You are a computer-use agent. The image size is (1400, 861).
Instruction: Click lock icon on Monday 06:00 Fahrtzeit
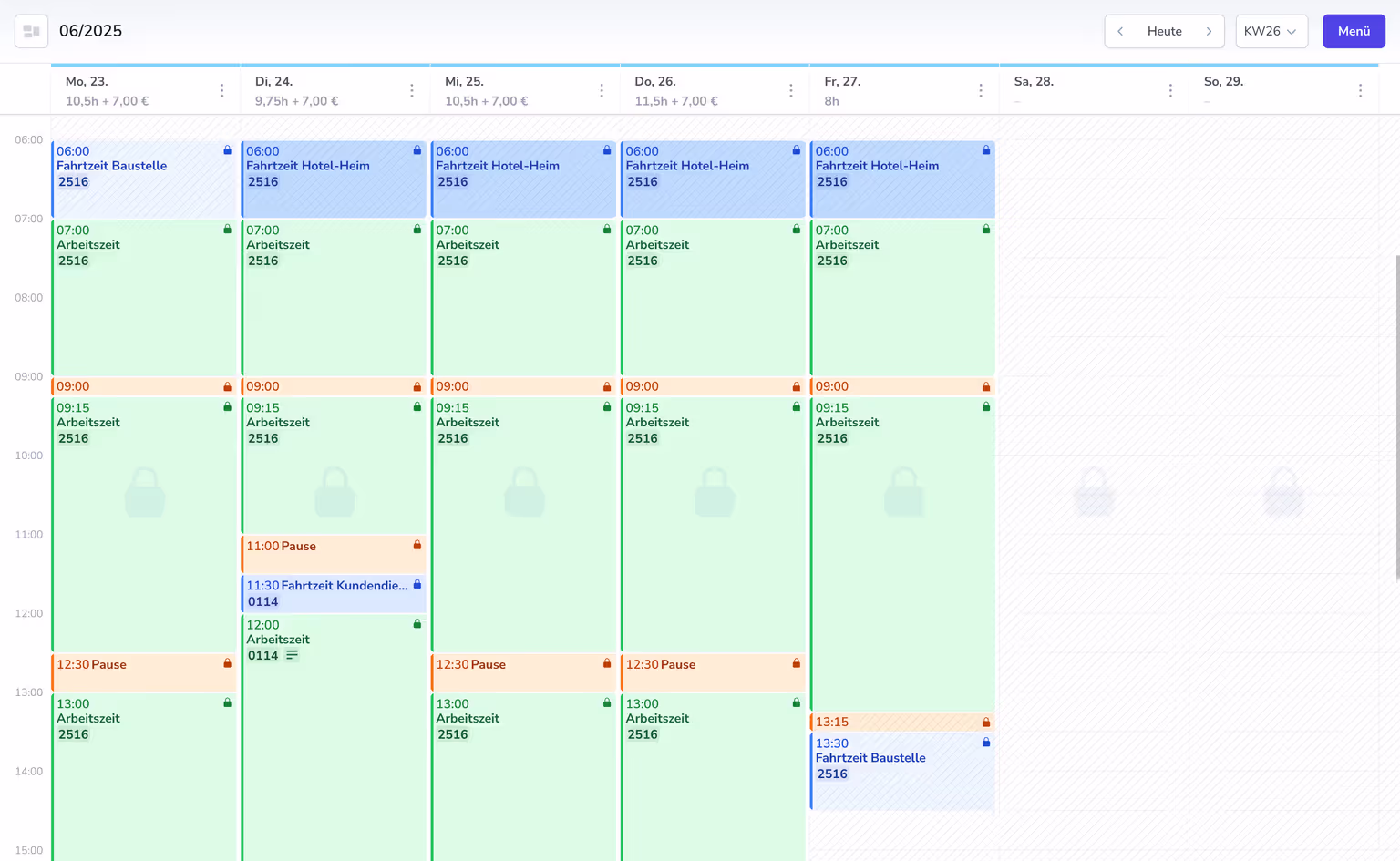point(227,150)
